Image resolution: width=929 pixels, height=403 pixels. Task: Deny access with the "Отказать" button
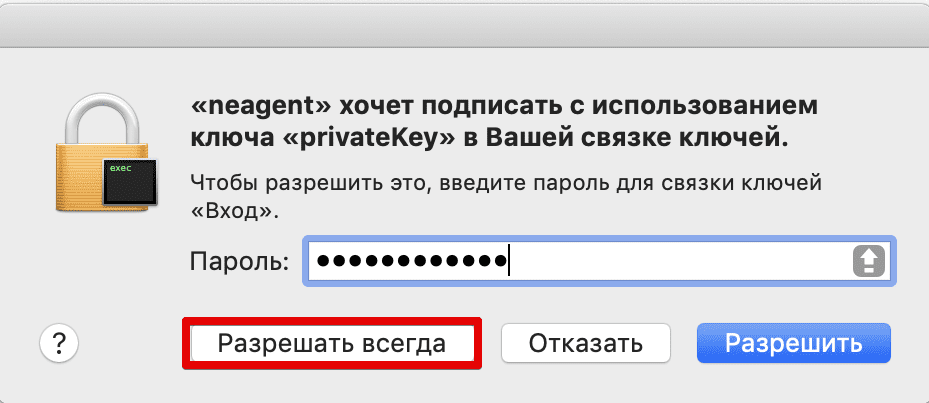point(585,344)
